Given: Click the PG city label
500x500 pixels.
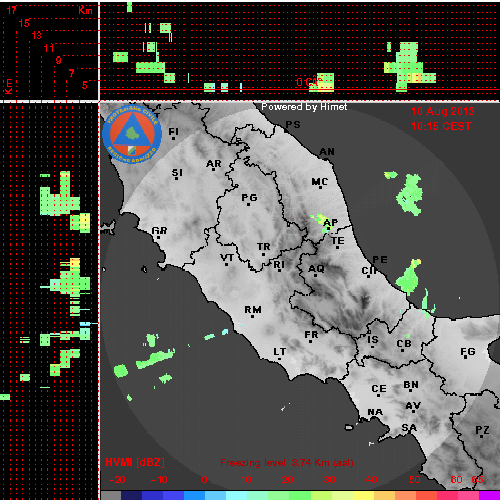Looking at the screenshot, I should (249, 198).
